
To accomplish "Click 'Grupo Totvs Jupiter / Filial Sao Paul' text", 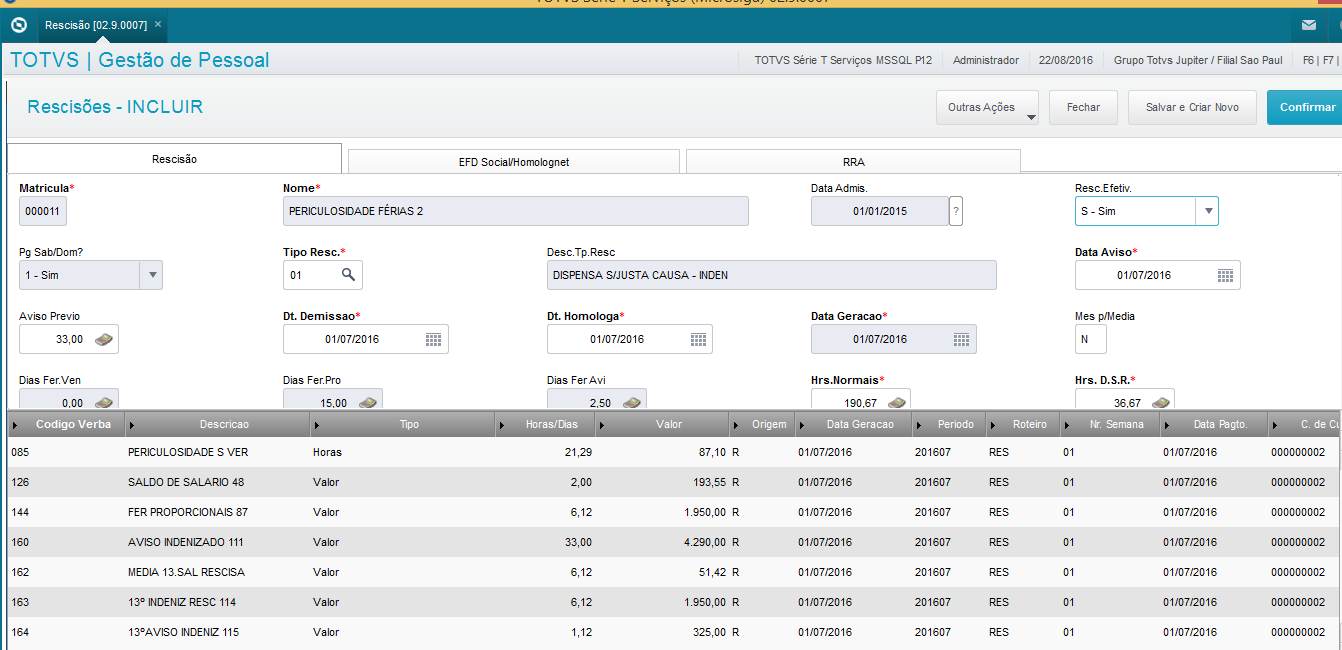I will pyautogui.click(x=1198, y=60).
